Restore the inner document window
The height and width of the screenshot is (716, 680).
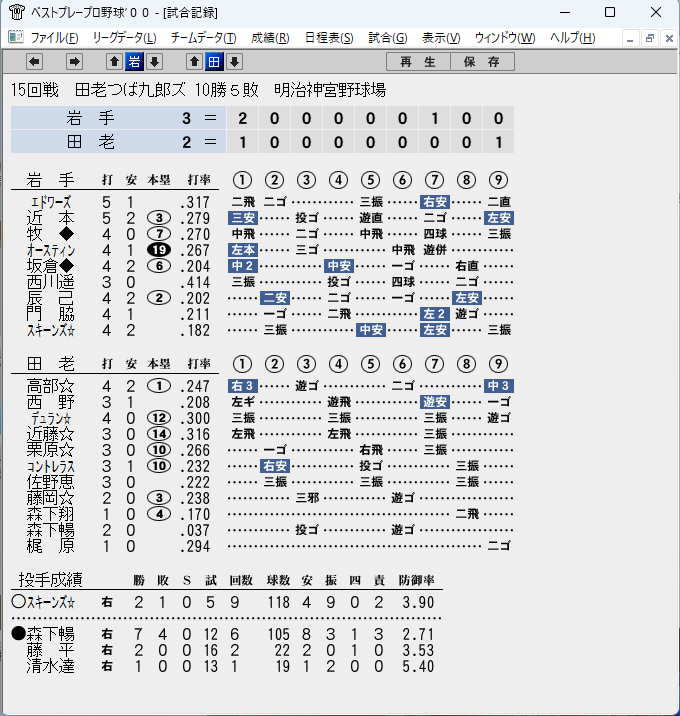pyautogui.click(x=649, y=38)
